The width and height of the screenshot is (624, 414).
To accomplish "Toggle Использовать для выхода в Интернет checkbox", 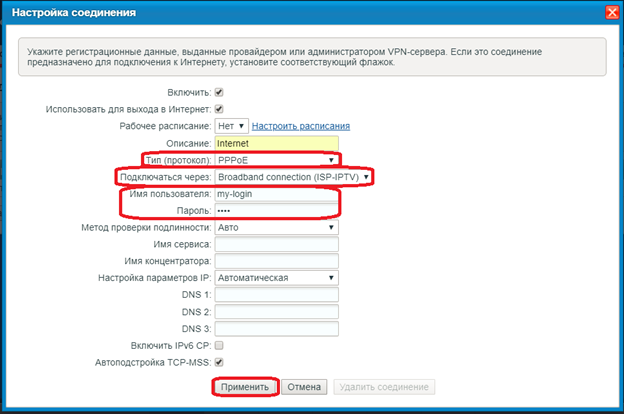I will (x=219, y=109).
